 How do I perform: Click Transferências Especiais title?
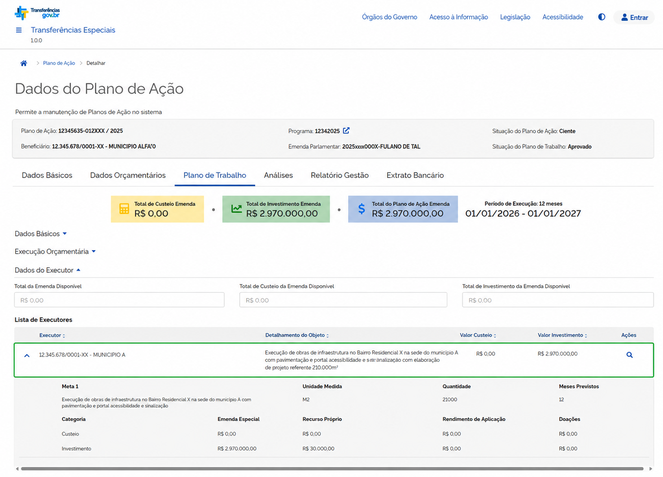pos(73,30)
